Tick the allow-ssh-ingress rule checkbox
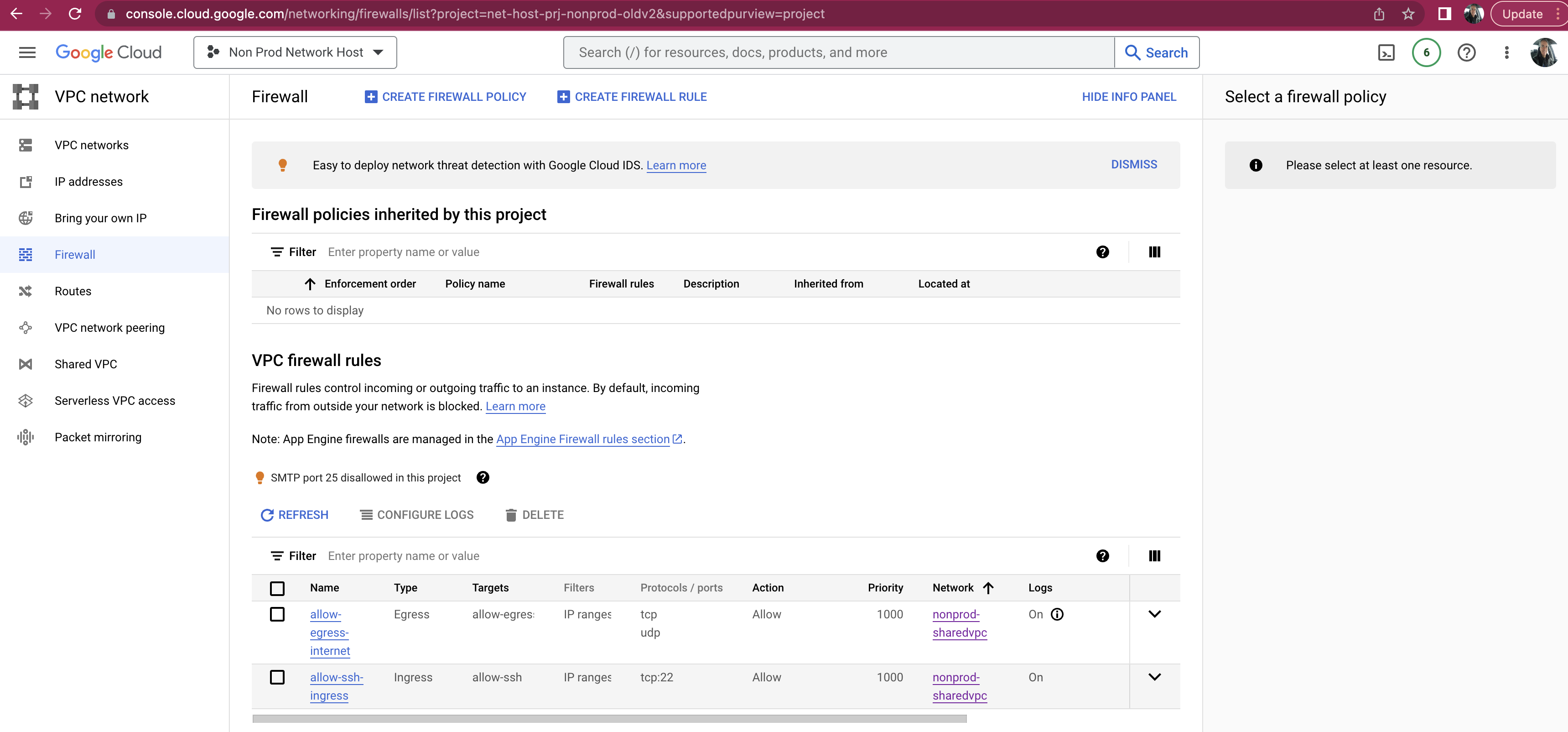Screen dimensions: 1568x732 click(277, 677)
